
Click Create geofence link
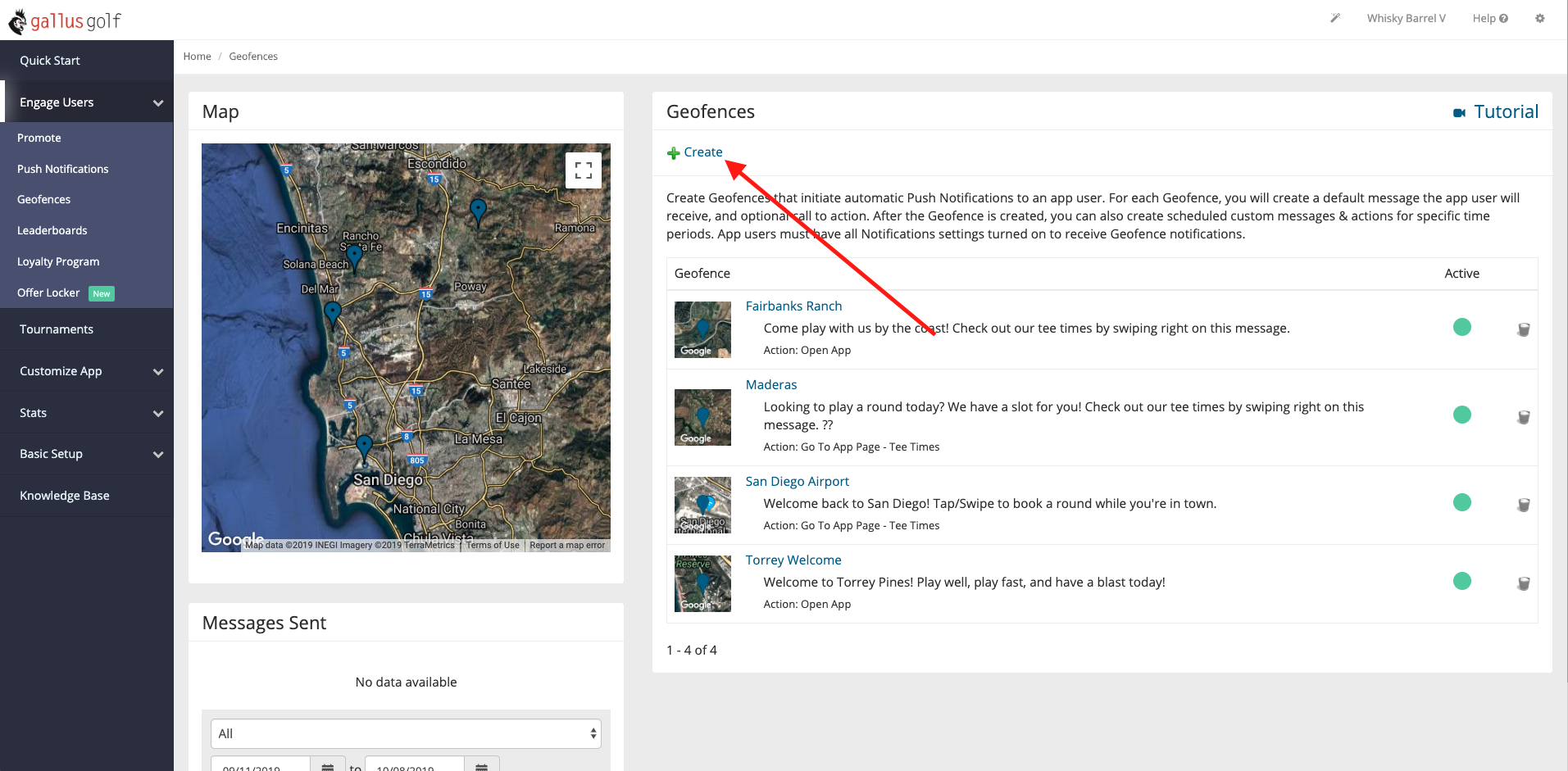coord(703,152)
